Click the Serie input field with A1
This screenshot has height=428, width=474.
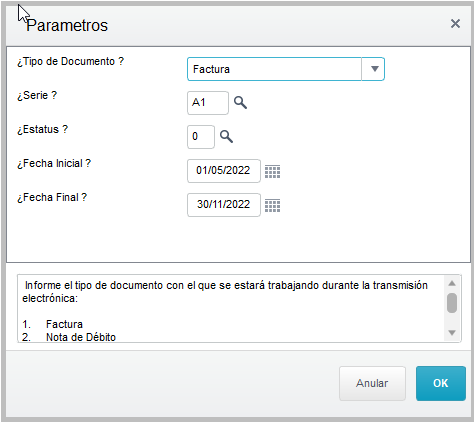click(208, 103)
